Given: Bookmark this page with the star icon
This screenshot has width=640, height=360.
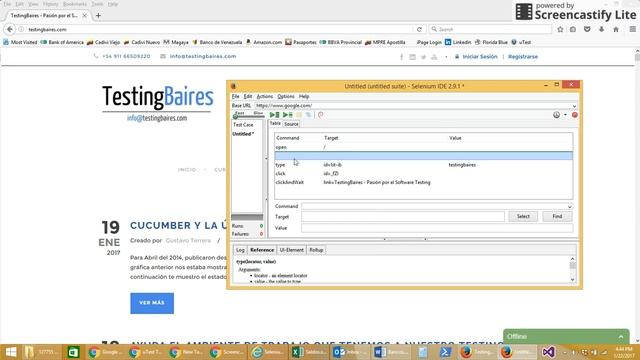Looking at the screenshot, I should point(560,29).
